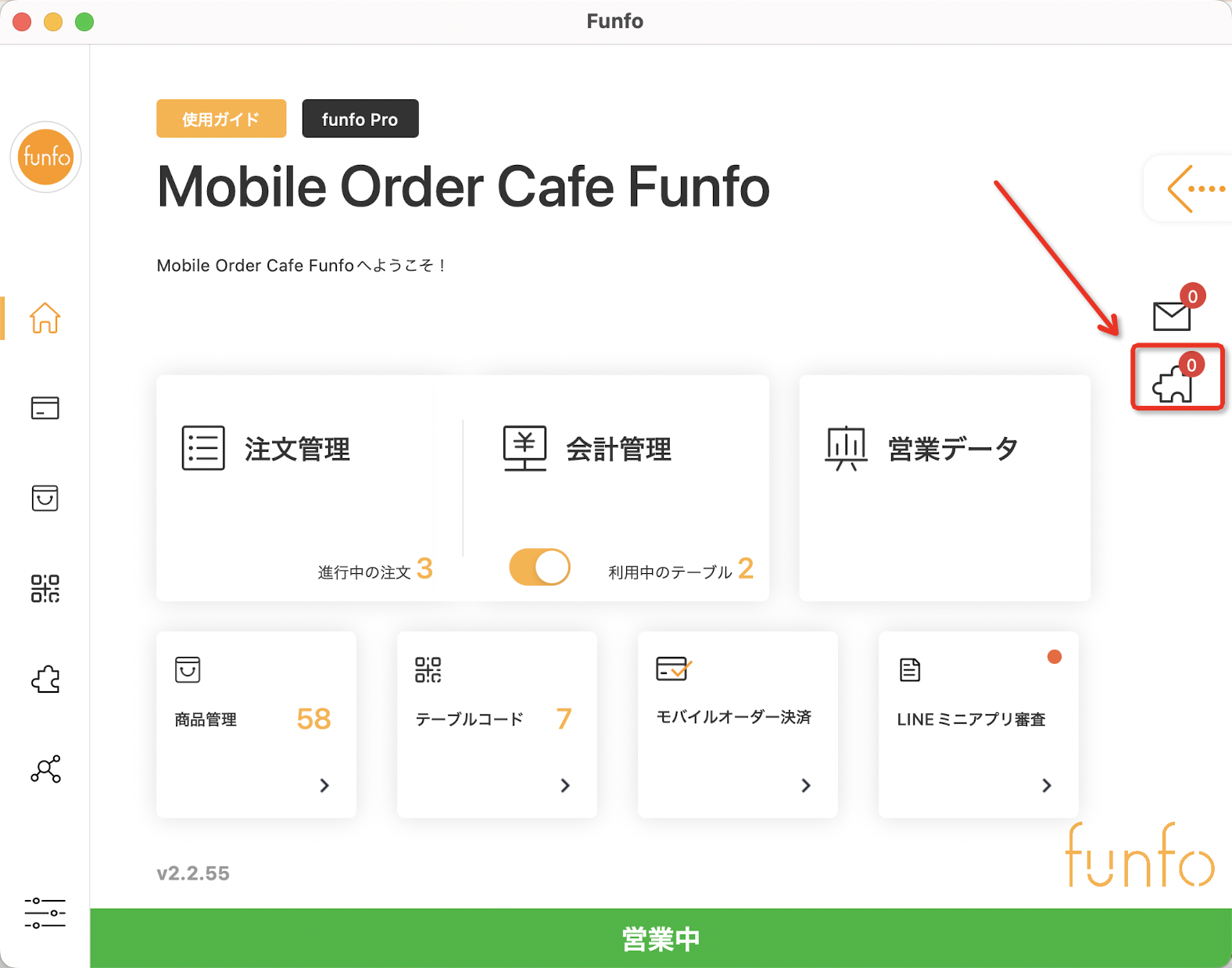
Task: Click the 商品管理 label
Action: (206, 719)
